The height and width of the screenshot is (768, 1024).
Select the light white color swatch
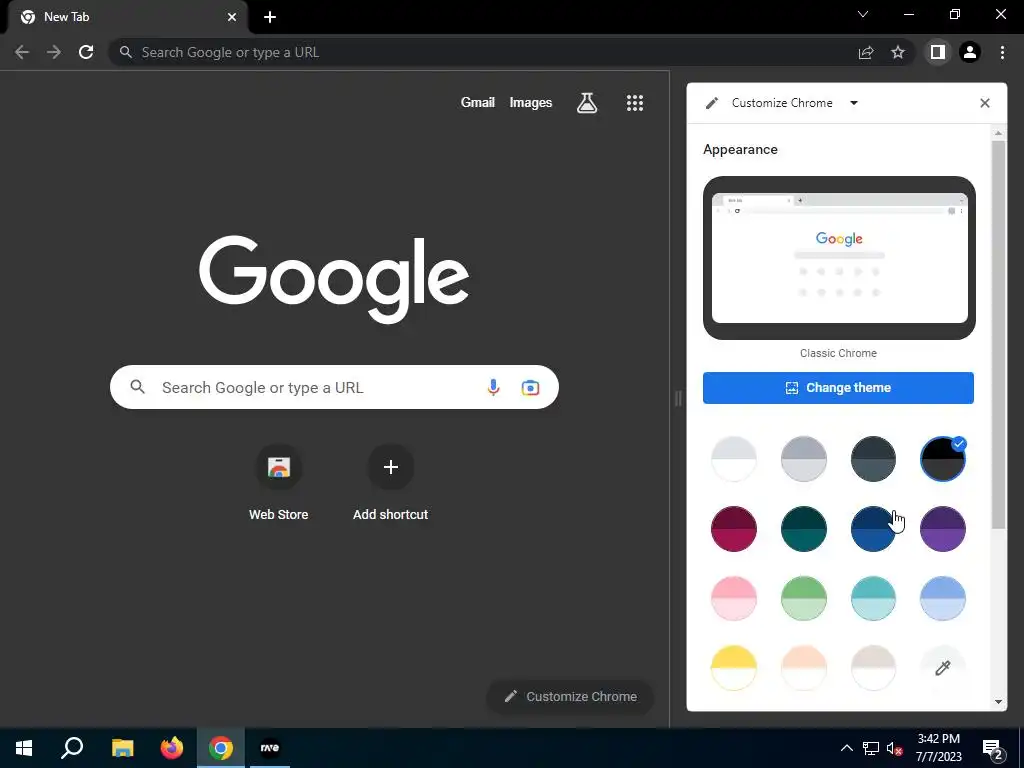pos(733,458)
